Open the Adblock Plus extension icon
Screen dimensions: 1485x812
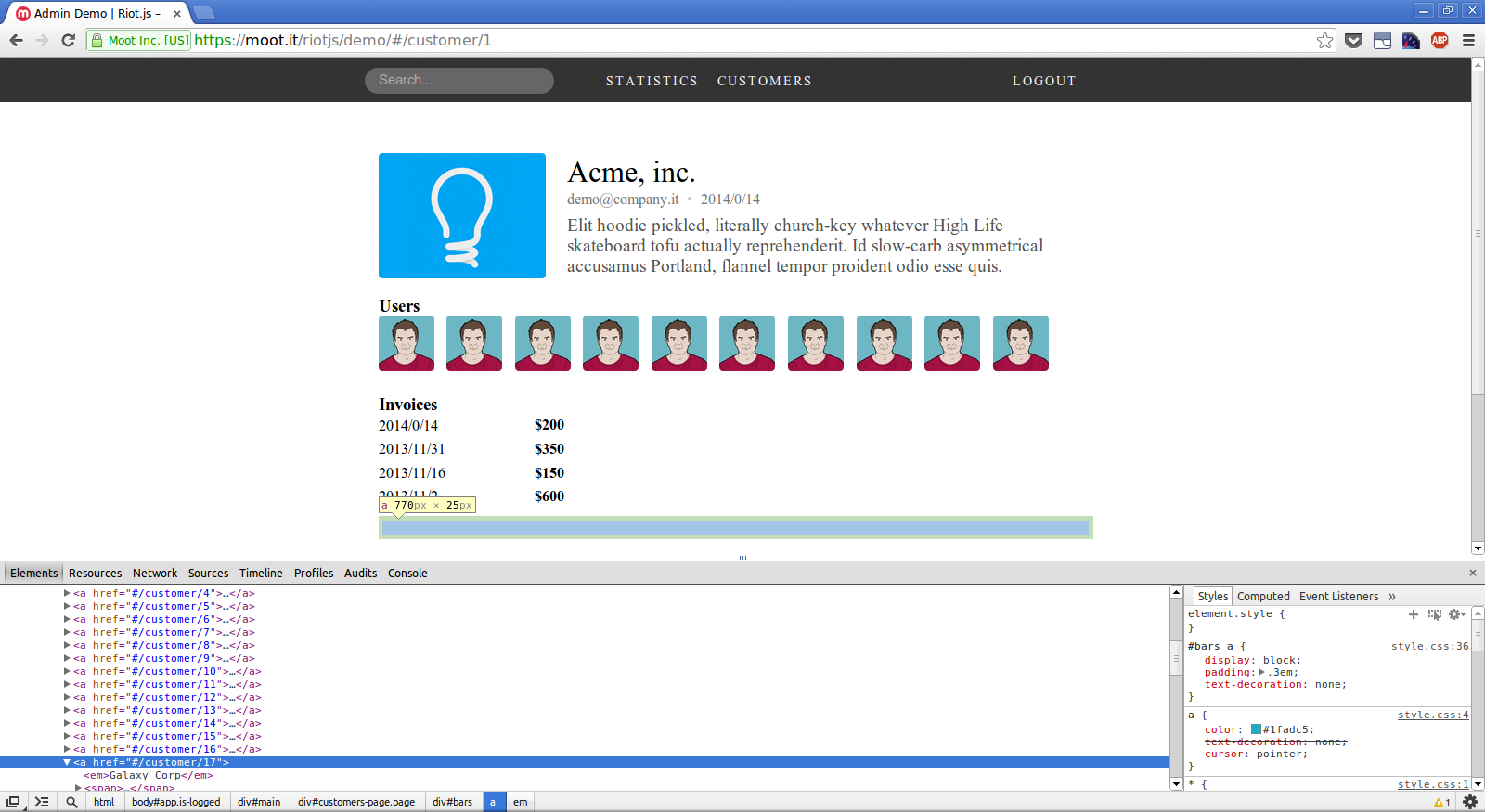(x=1440, y=40)
